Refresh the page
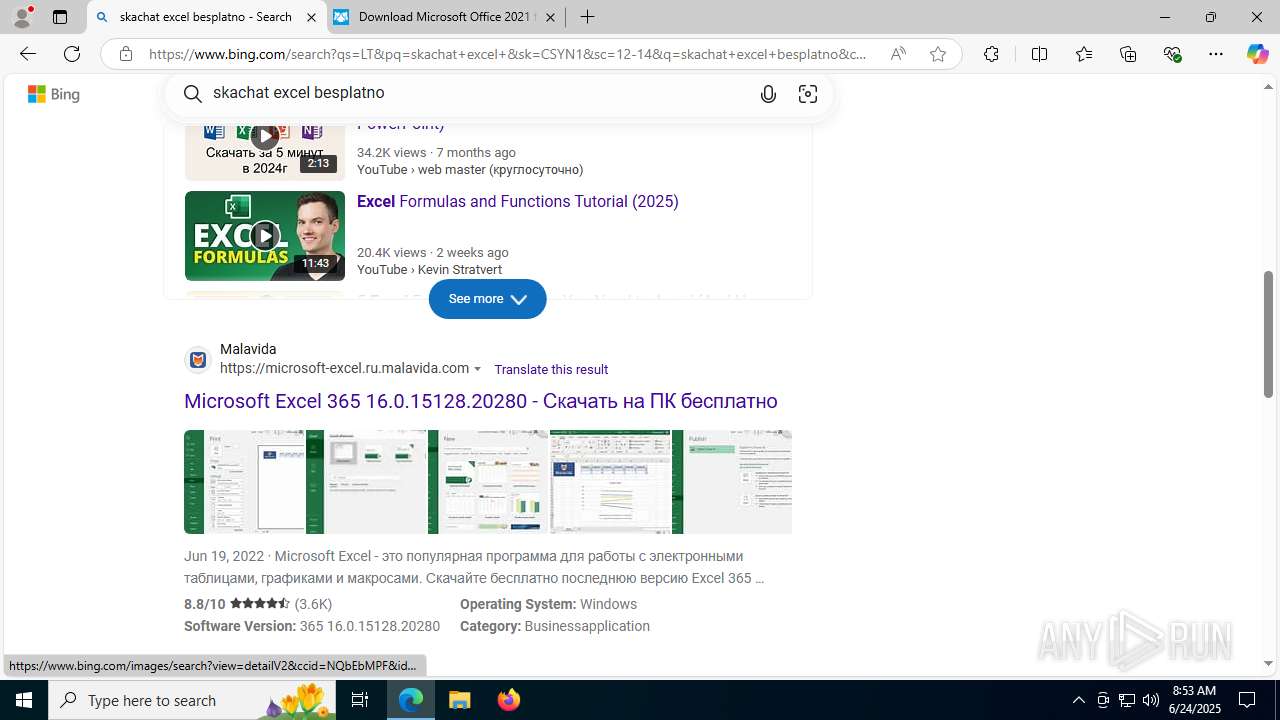This screenshot has height=720, width=1280. tap(72, 54)
